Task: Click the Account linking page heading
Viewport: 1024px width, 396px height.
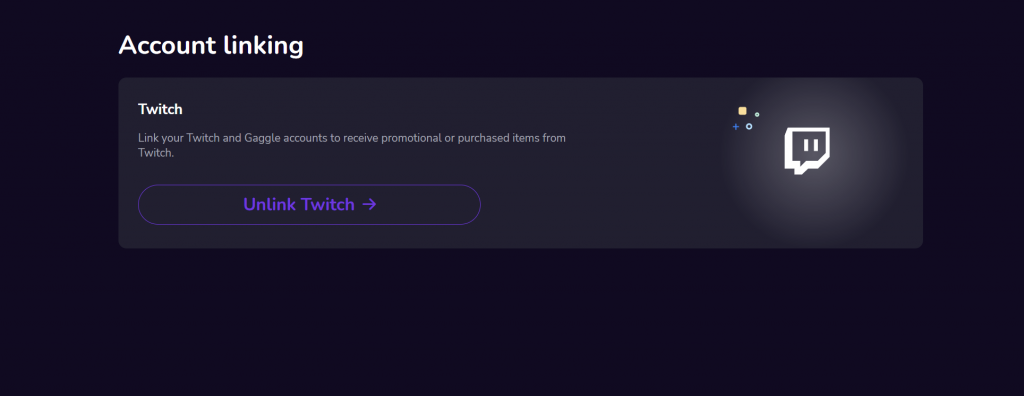Action: pos(211,46)
